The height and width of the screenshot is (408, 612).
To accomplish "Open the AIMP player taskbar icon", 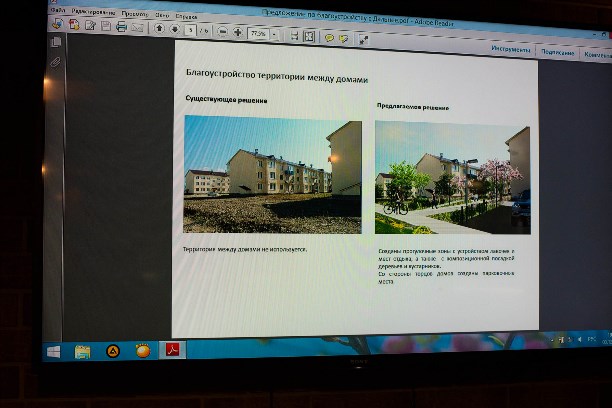I will [x=113, y=351].
